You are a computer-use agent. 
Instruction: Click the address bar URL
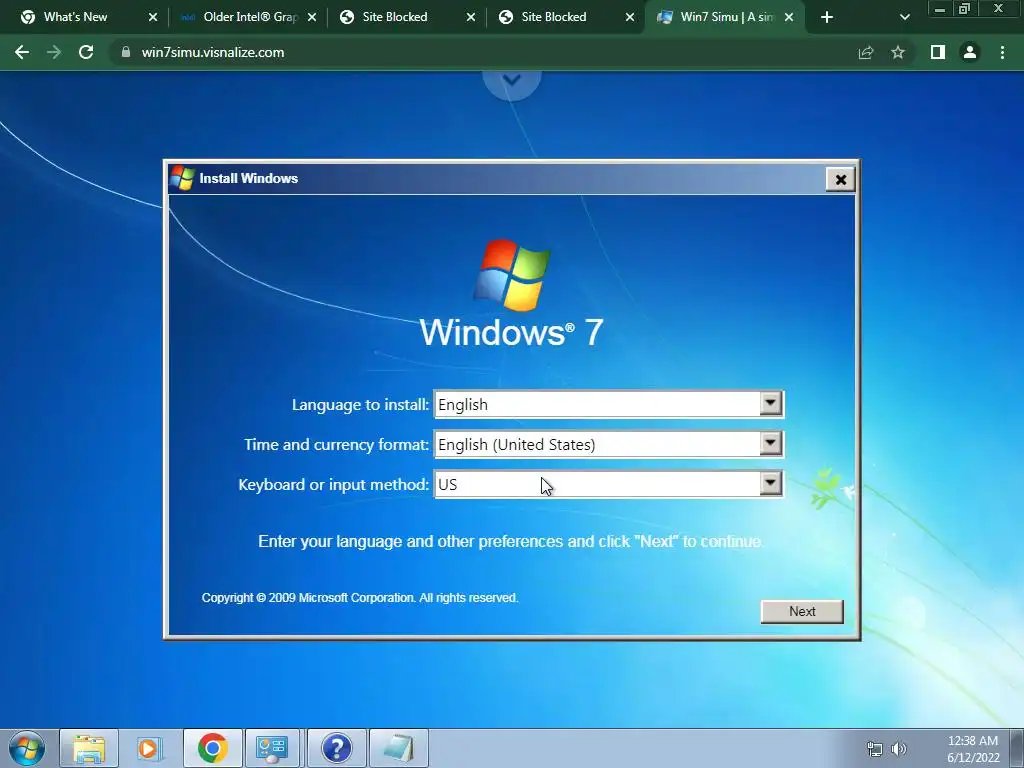coord(213,52)
